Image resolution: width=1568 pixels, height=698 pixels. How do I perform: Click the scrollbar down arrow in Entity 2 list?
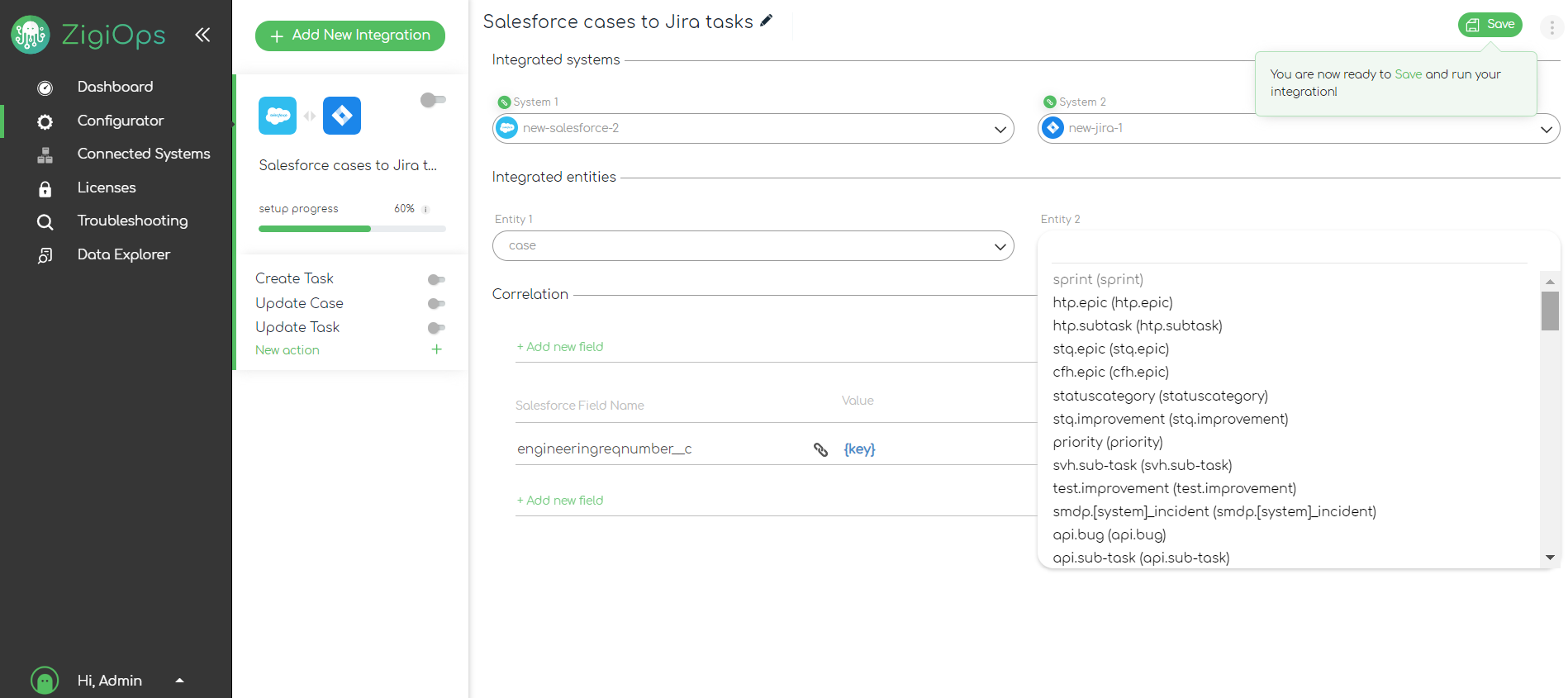[1550, 558]
